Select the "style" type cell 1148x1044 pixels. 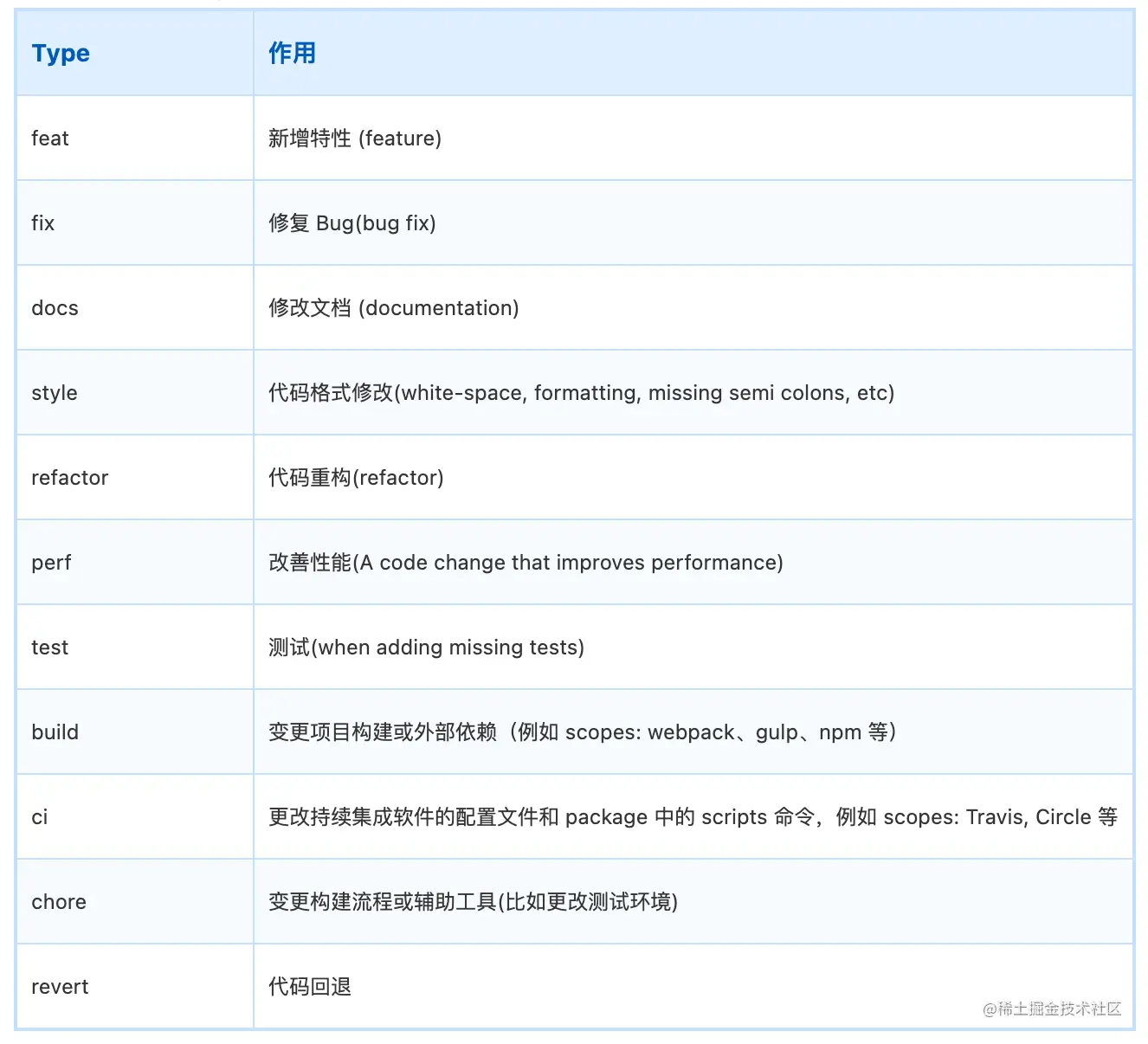tap(135, 393)
